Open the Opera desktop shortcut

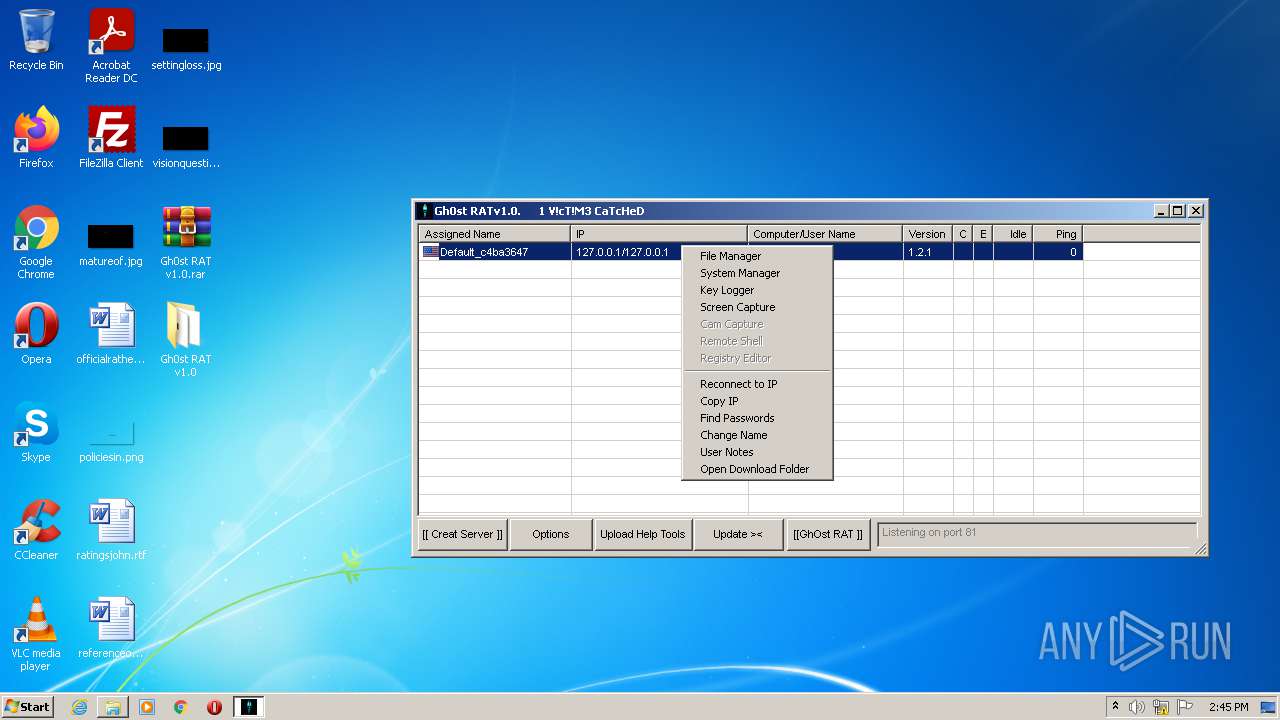(36, 334)
